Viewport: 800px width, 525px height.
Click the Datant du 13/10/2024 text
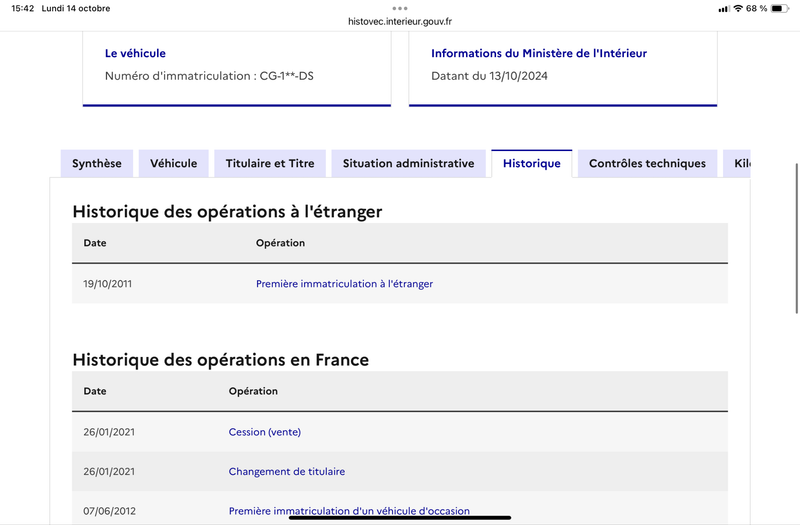pyautogui.click(x=489, y=76)
